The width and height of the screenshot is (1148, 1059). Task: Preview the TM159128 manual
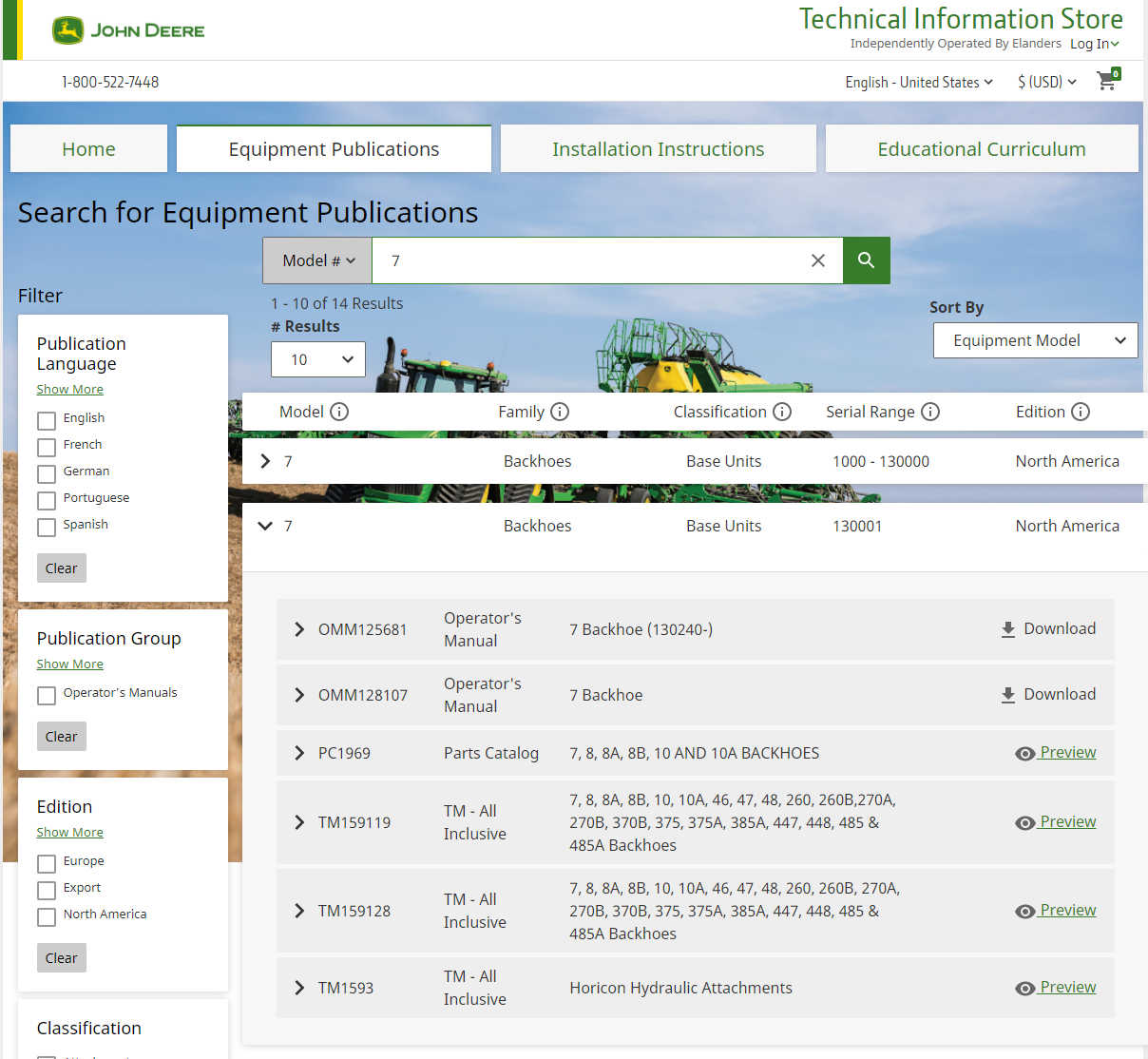1056,911
